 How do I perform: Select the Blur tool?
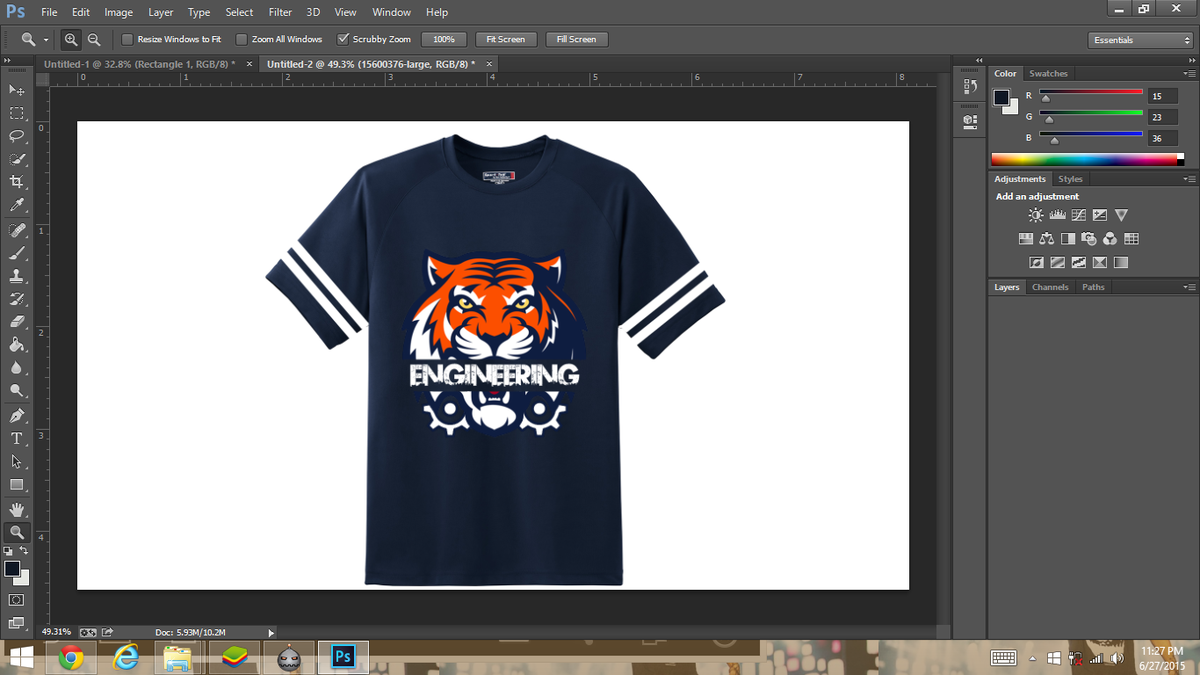[x=17, y=368]
